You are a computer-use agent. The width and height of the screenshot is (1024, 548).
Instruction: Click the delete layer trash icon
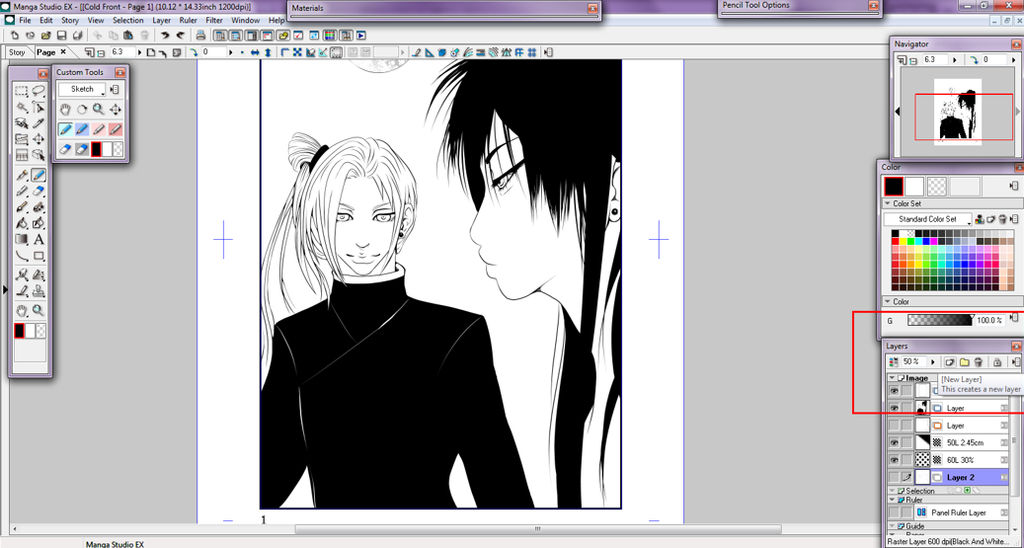click(x=978, y=362)
